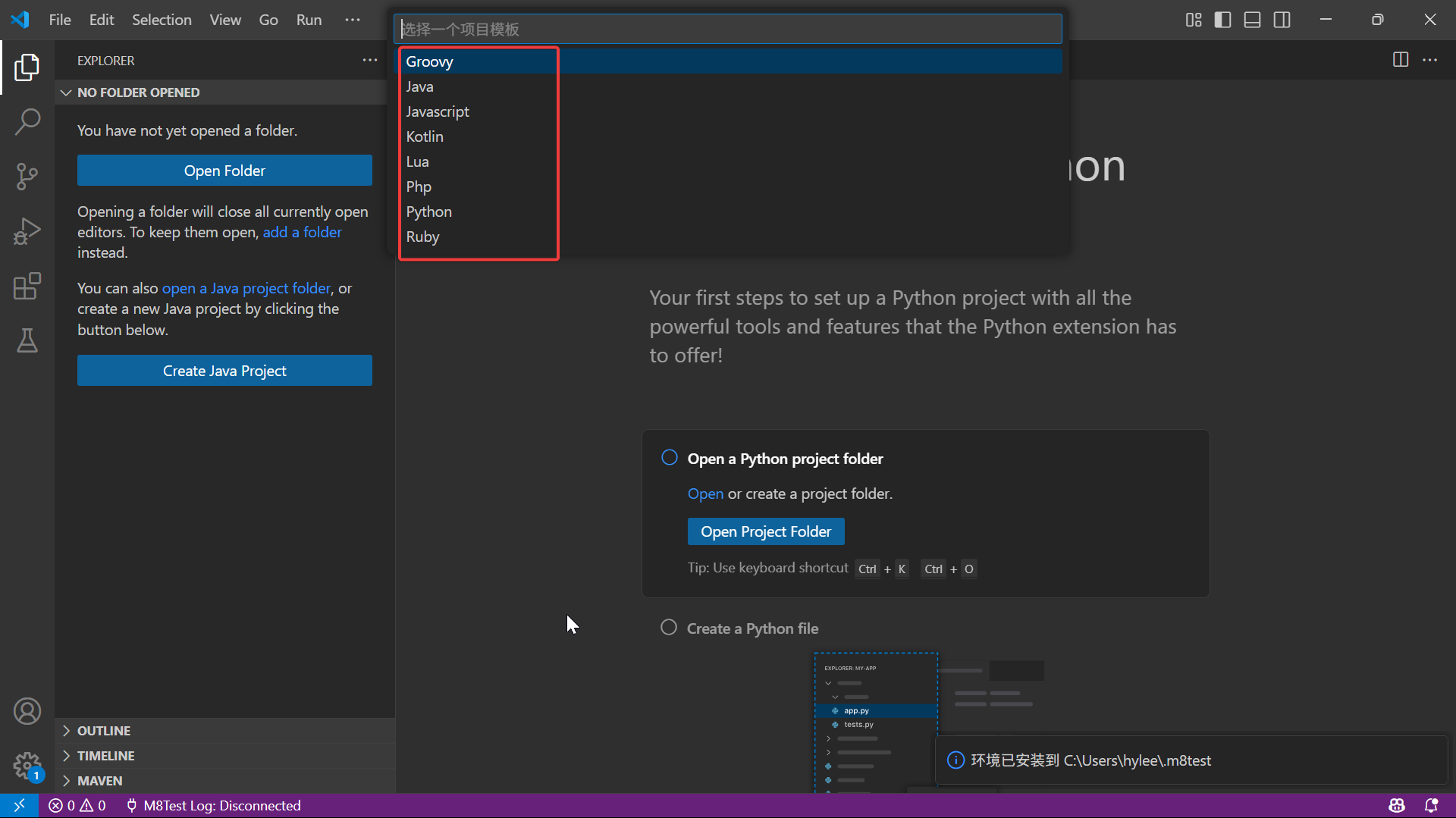Choose Lua from the template list

point(730,161)
